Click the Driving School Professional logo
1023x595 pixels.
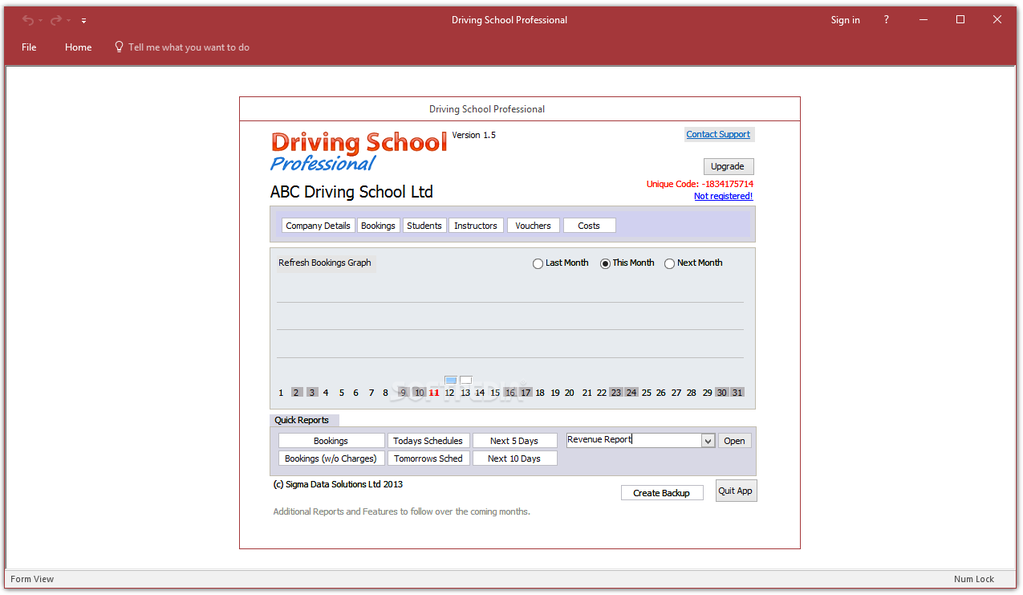coord(359,152)
